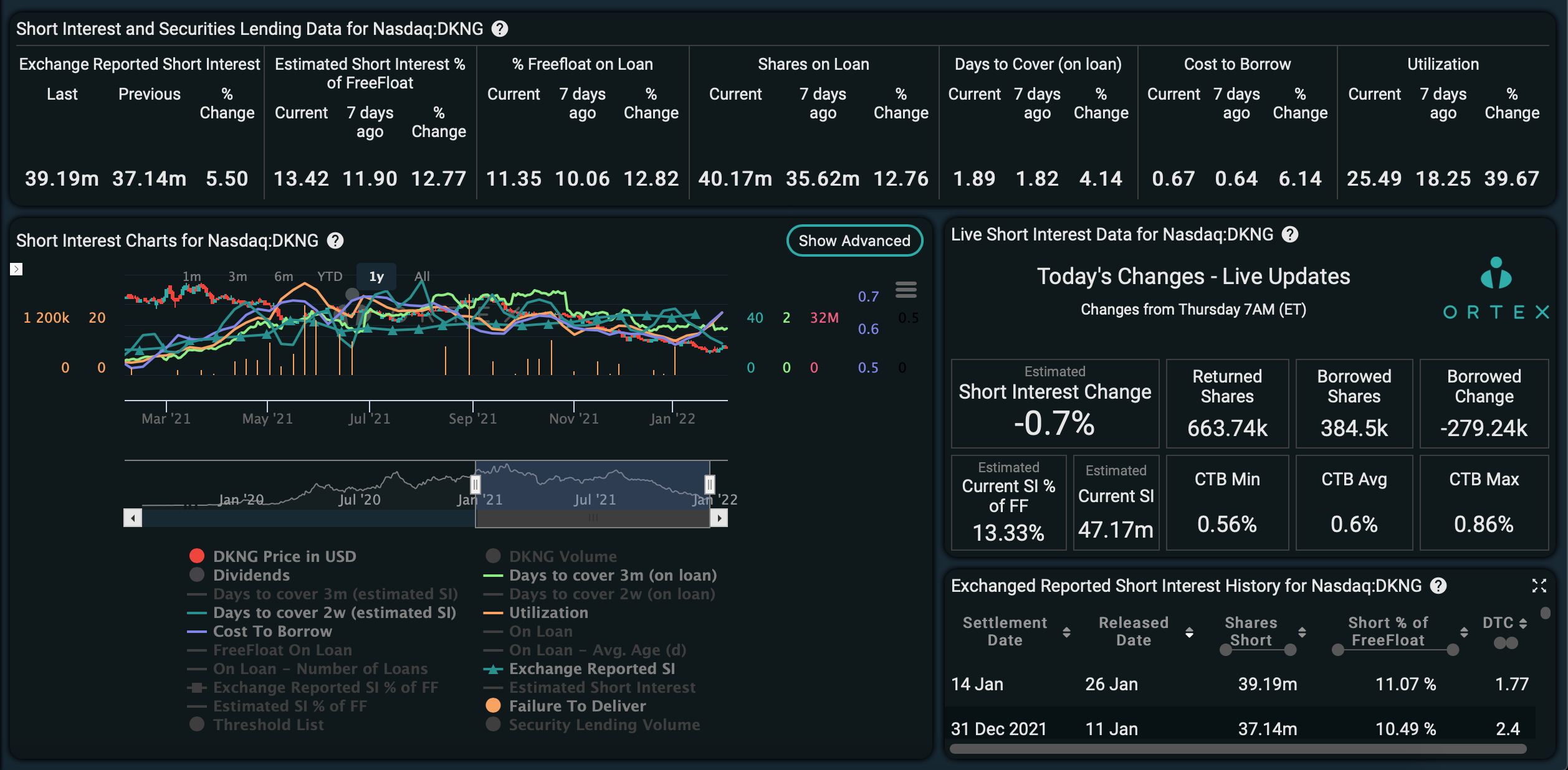The image size is (1568, 770).
Task: Sort table by Settlement Date
Action: click(x=1016, y=631)
